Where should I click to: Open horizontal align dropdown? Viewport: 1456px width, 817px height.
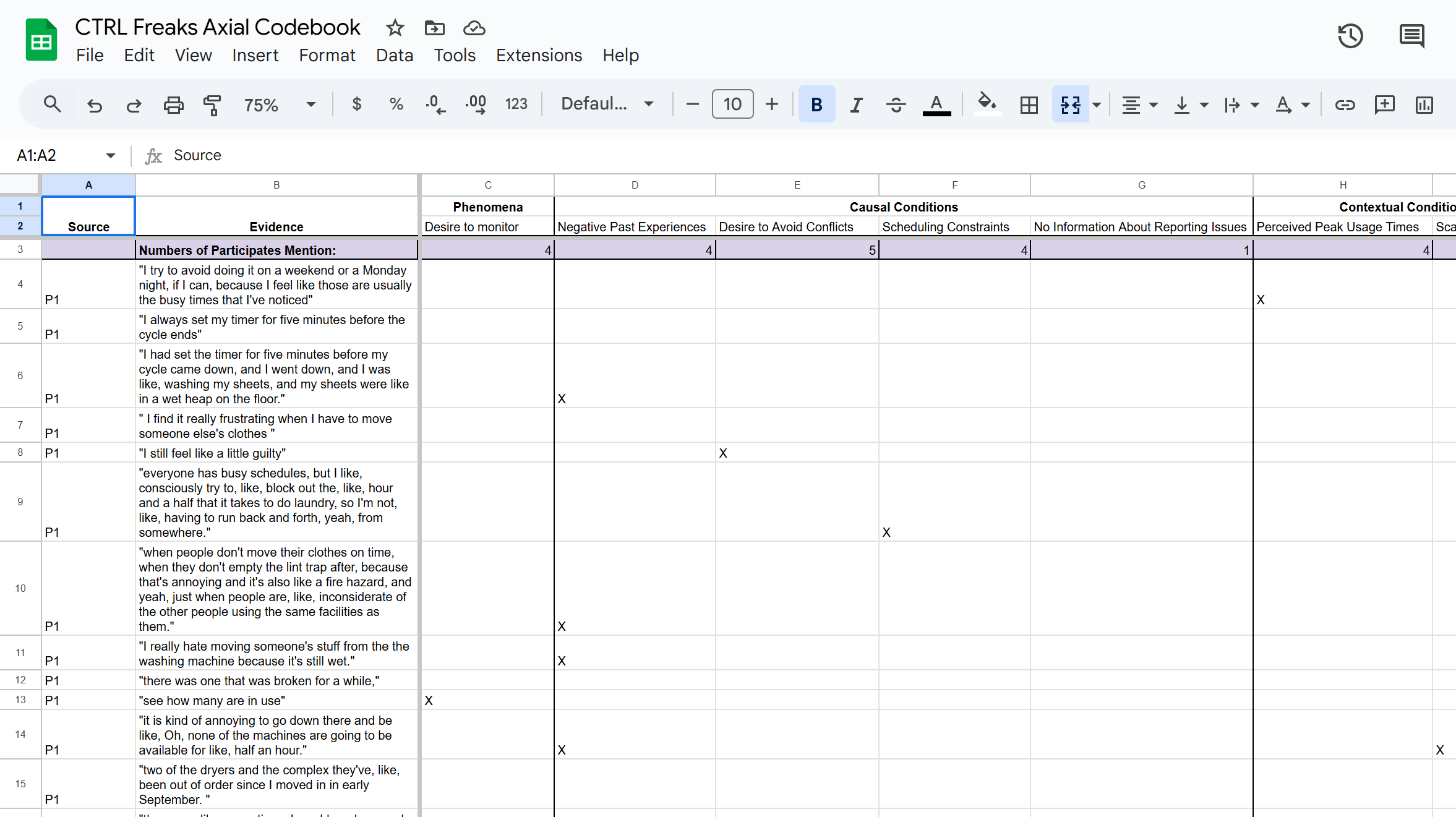click(x=1139, y=105)
